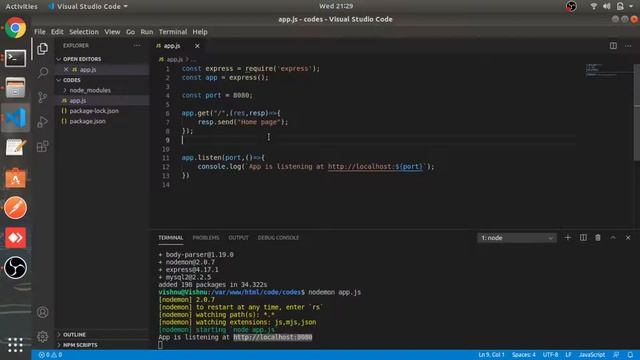
Task: Open the Search view in activity bar
Action: 42,73
